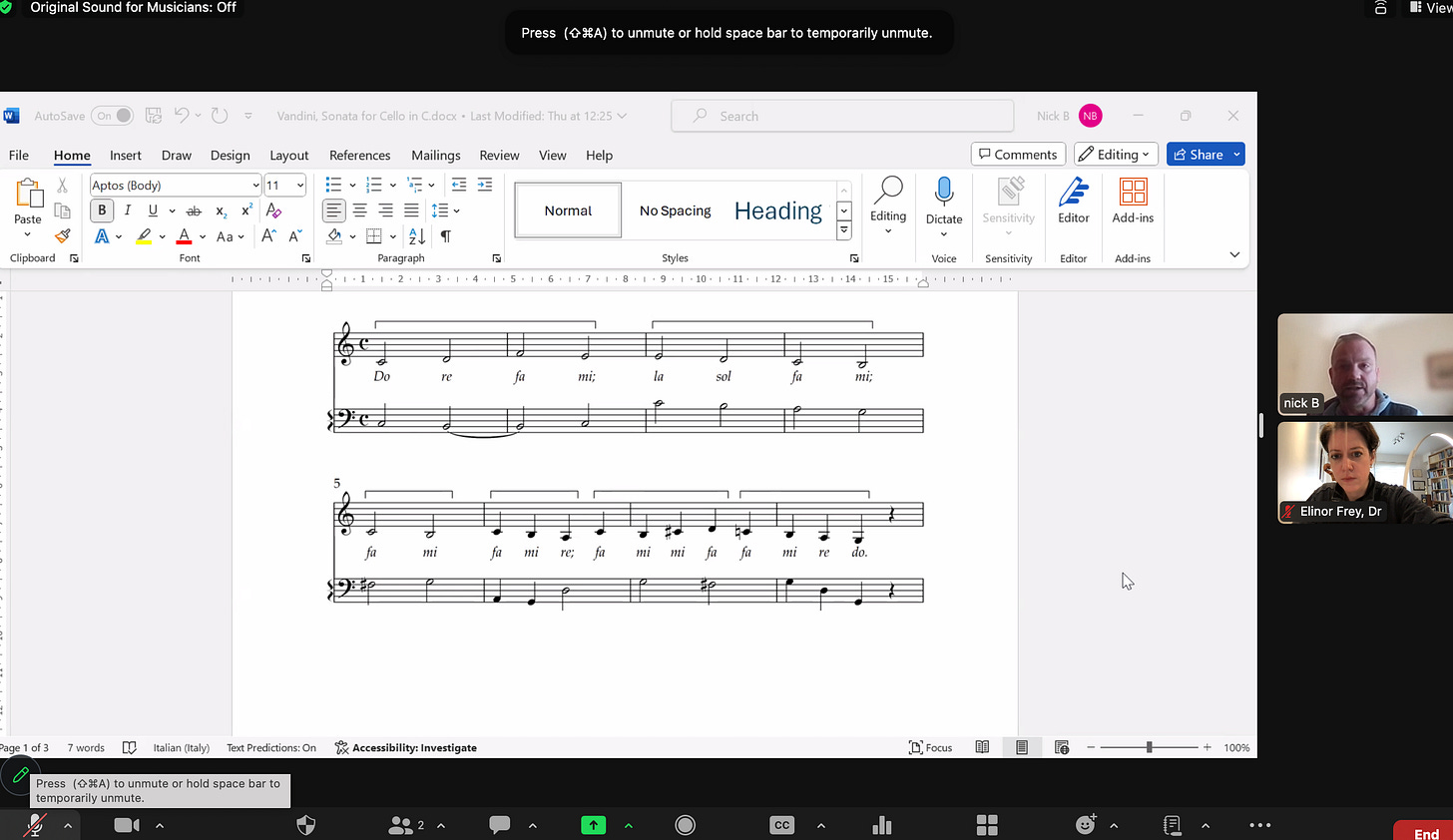The width and height of the screenshot is (1453, 840).
Task: Open Paragraph dialog launcher
Action: [x=497, y=258]
